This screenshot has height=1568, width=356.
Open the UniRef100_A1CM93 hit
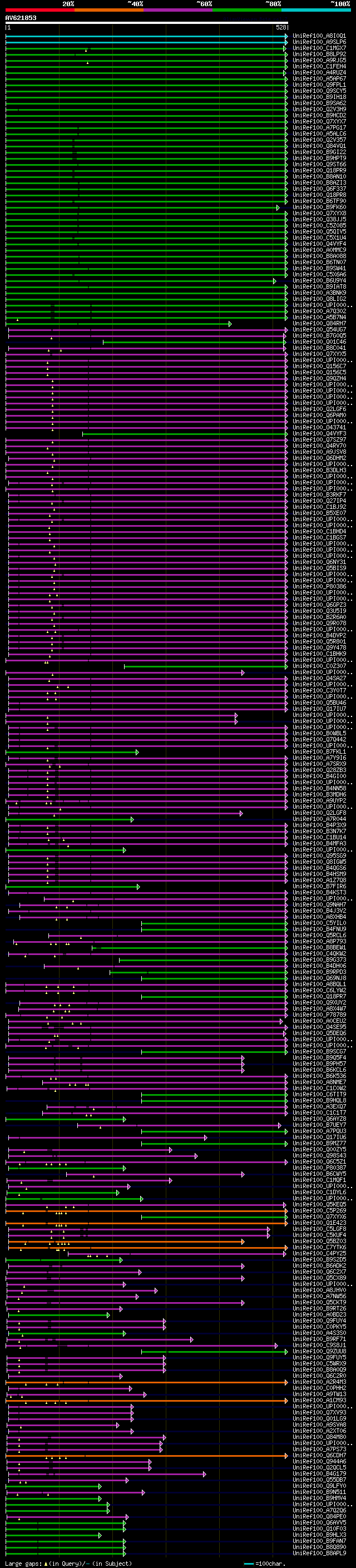click(319, 1401)
